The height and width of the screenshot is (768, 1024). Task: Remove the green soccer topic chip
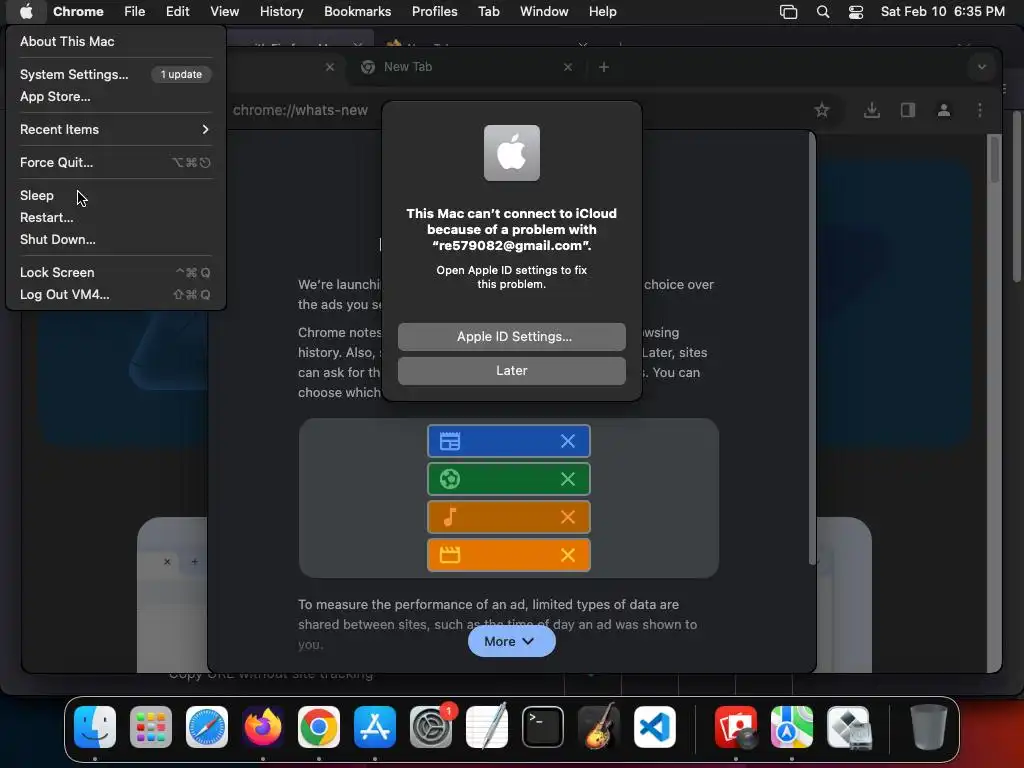coord(568,479)
